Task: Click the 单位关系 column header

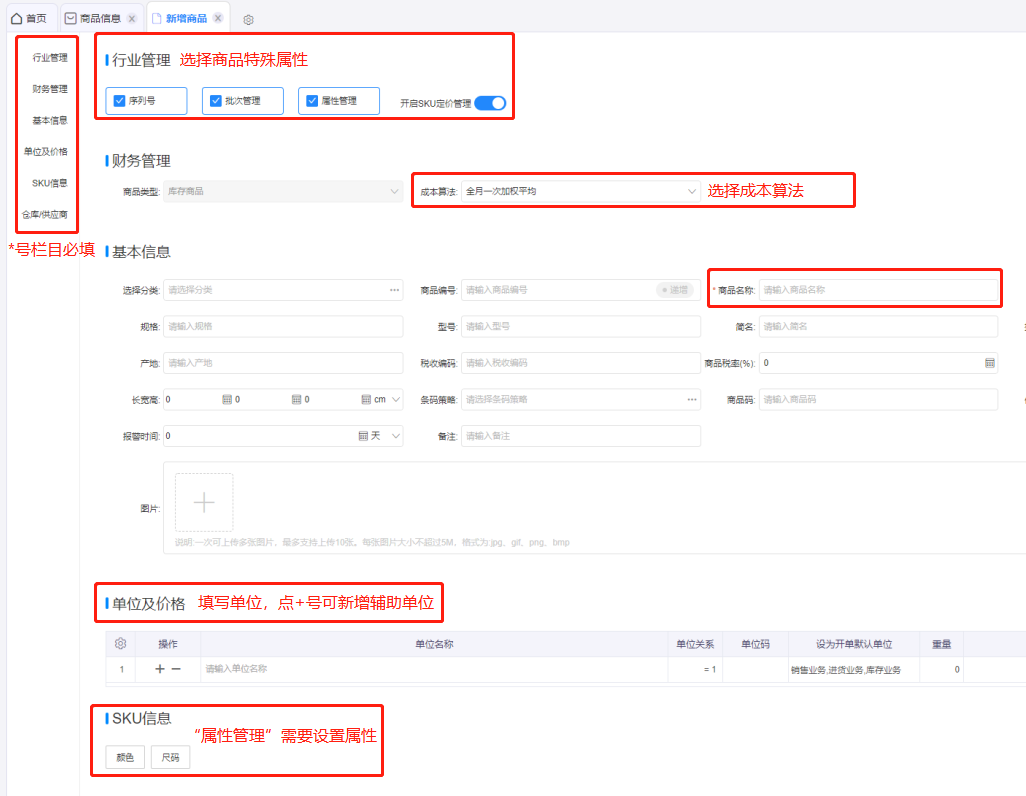Action: point(695,644)
